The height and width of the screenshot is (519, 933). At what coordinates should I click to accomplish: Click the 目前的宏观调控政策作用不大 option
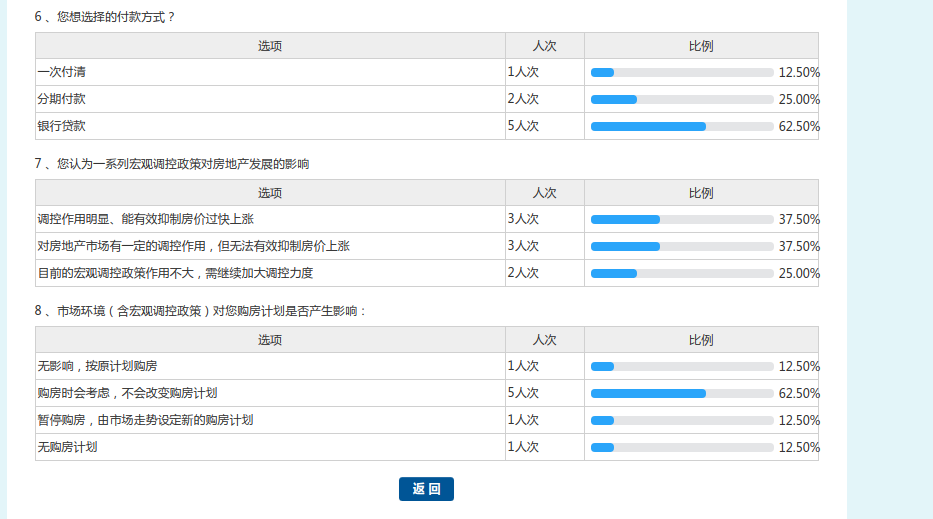pyautogui.click(x=182, y=273)
